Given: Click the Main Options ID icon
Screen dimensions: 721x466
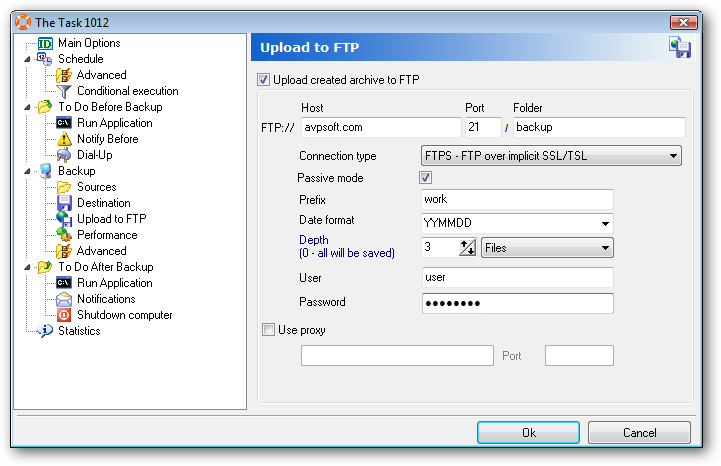Looking at the screenshot, I should [x=45, y=43].
